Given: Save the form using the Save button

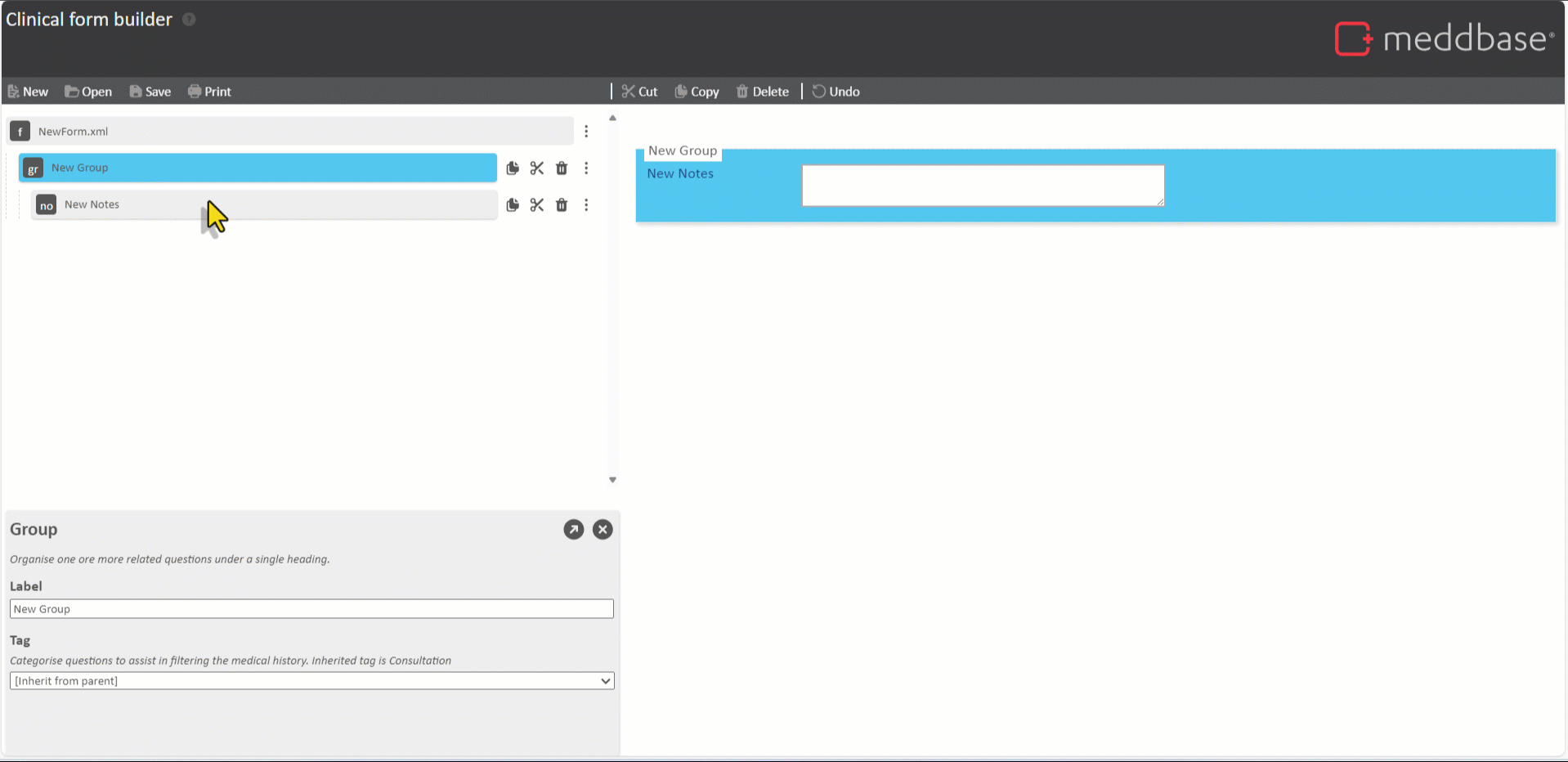Looking at the screenshot, I should [x=150, y=92].
